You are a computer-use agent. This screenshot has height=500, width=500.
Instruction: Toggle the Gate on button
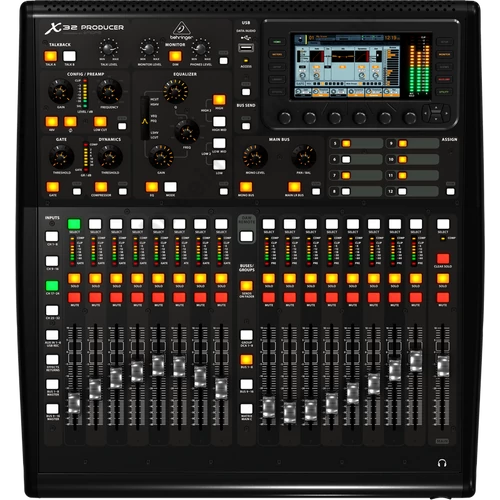point(53,187)
